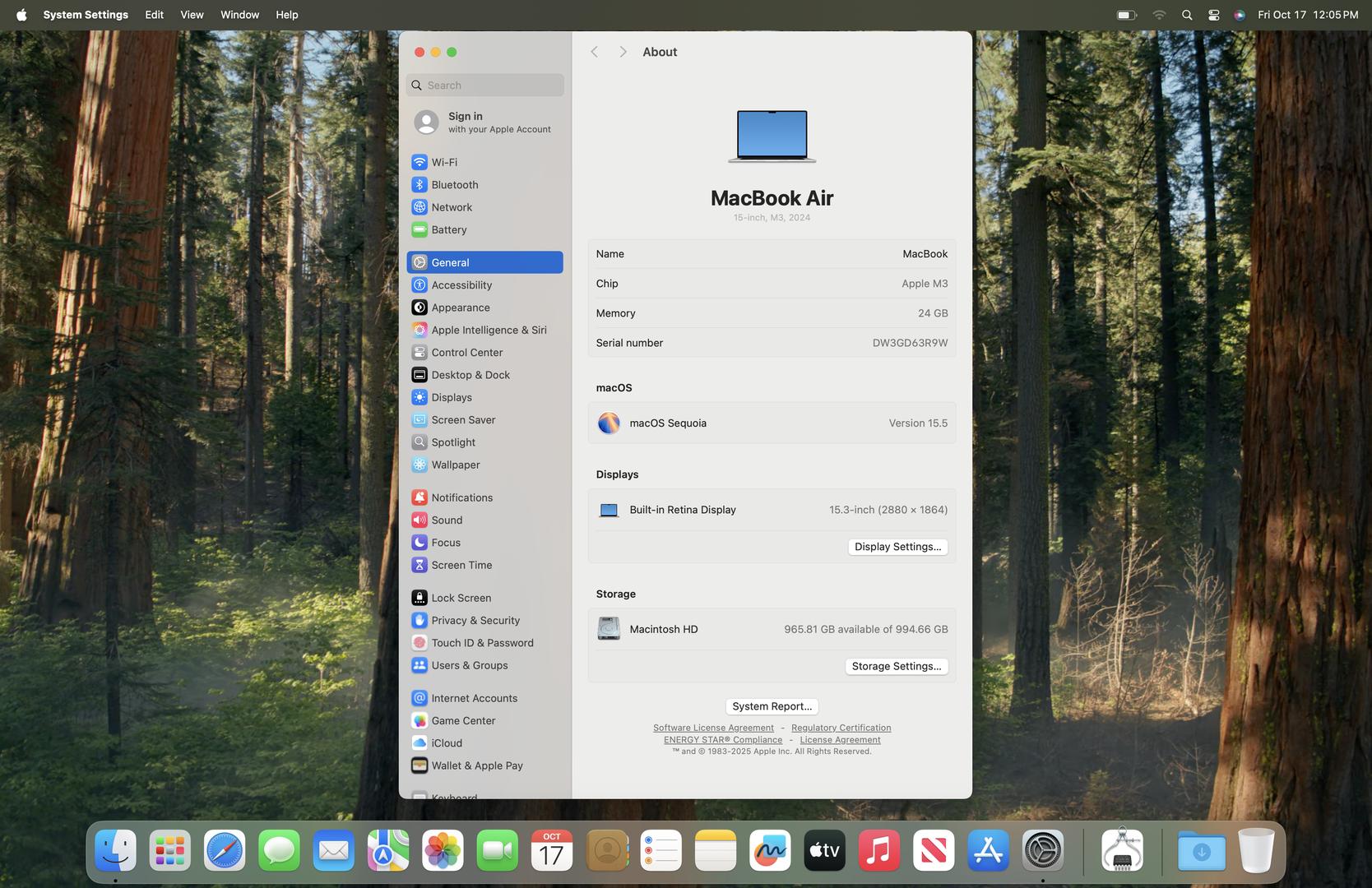Open Control Center from menu bar
The height and width of the screenshot is (888, 1372).
[1213, 15]
